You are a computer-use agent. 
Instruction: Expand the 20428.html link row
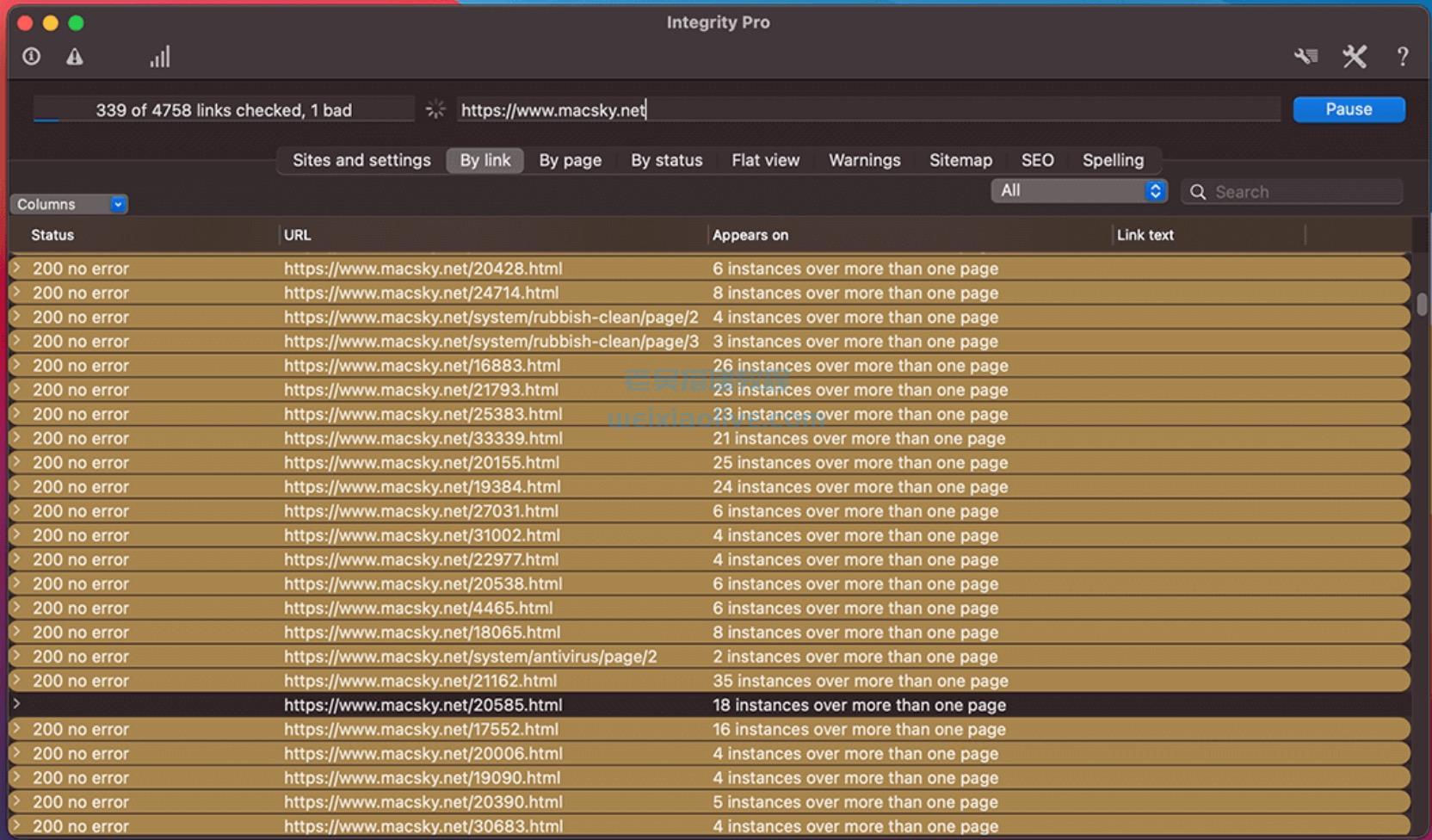click(x=16, y=269)
